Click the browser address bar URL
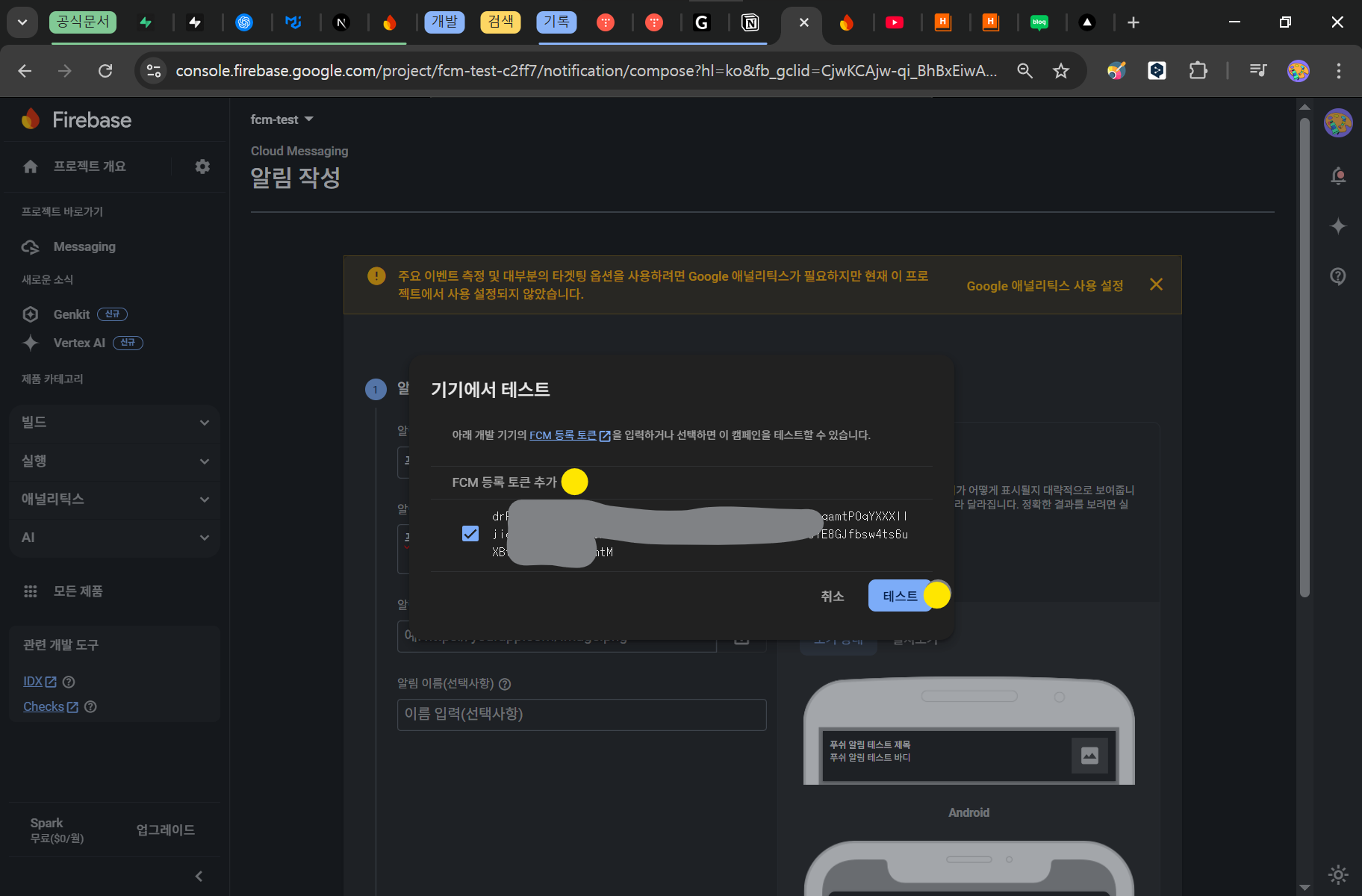 coord(586,71)
